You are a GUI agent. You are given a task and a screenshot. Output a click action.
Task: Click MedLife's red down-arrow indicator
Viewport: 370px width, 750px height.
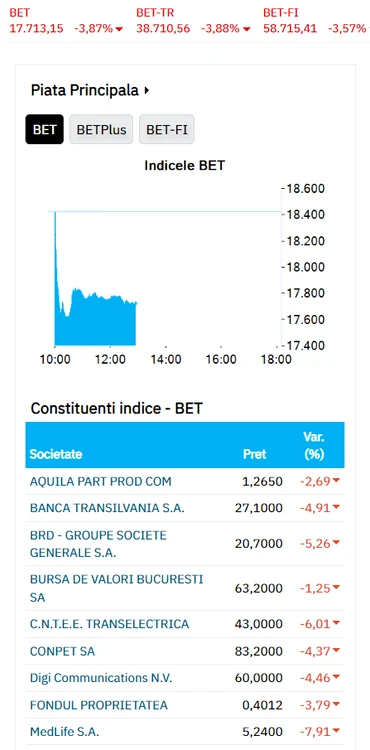[336, 730]
